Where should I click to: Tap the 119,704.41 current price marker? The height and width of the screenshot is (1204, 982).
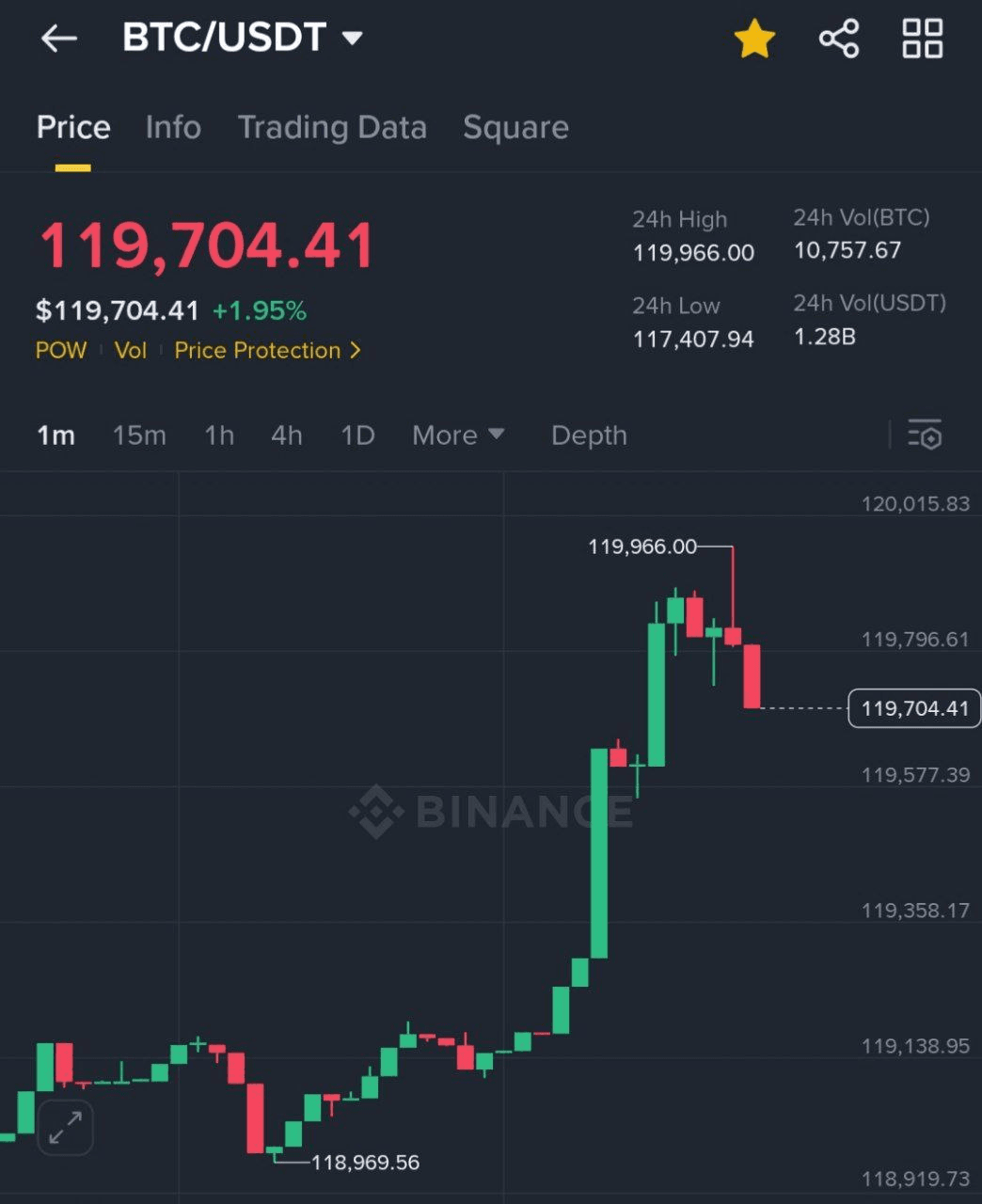pos(914,708)
